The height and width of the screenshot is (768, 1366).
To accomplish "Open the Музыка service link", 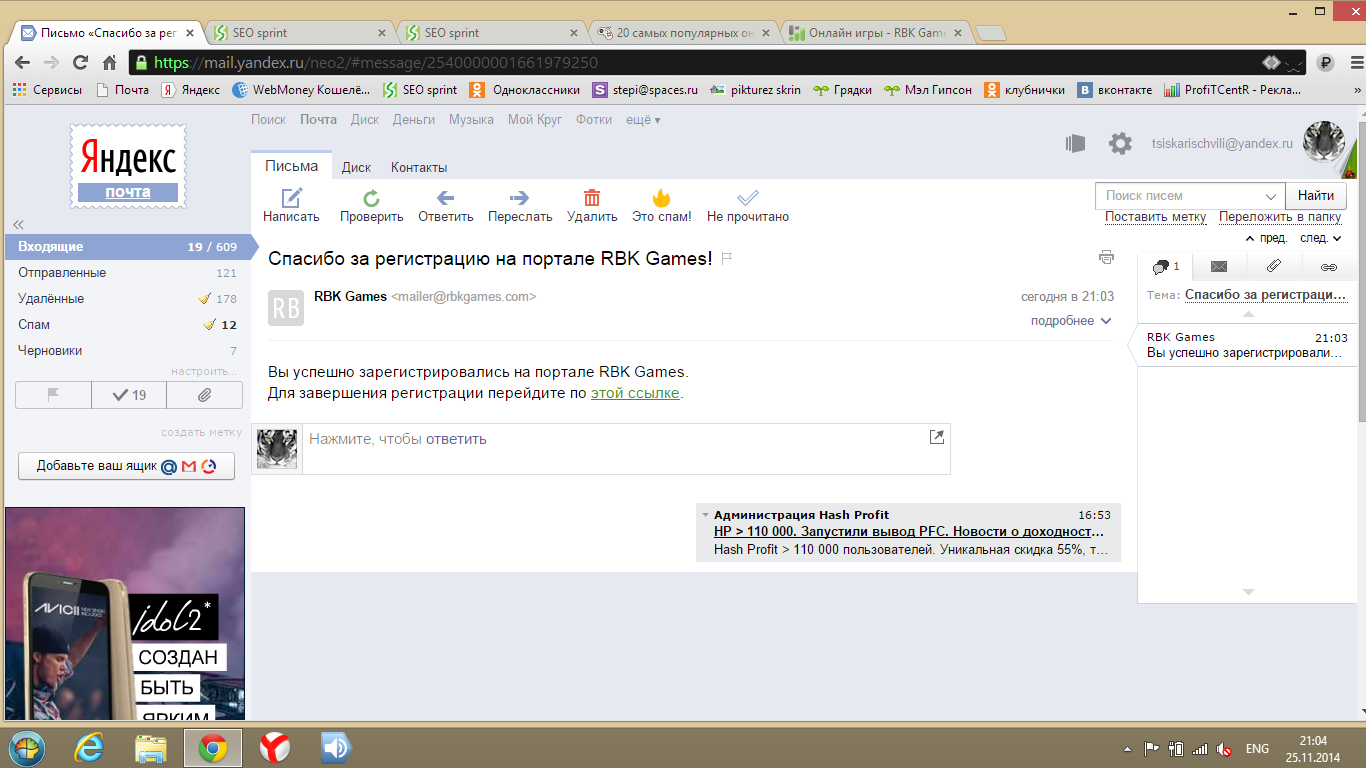I will click(471, 119).
